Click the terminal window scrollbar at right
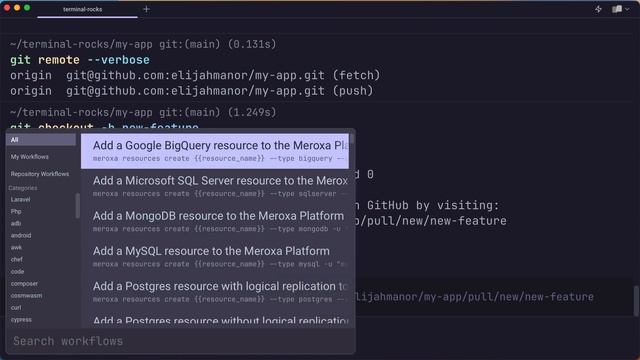The width and height of the screenshot is (640, 360). click(636, 300)
